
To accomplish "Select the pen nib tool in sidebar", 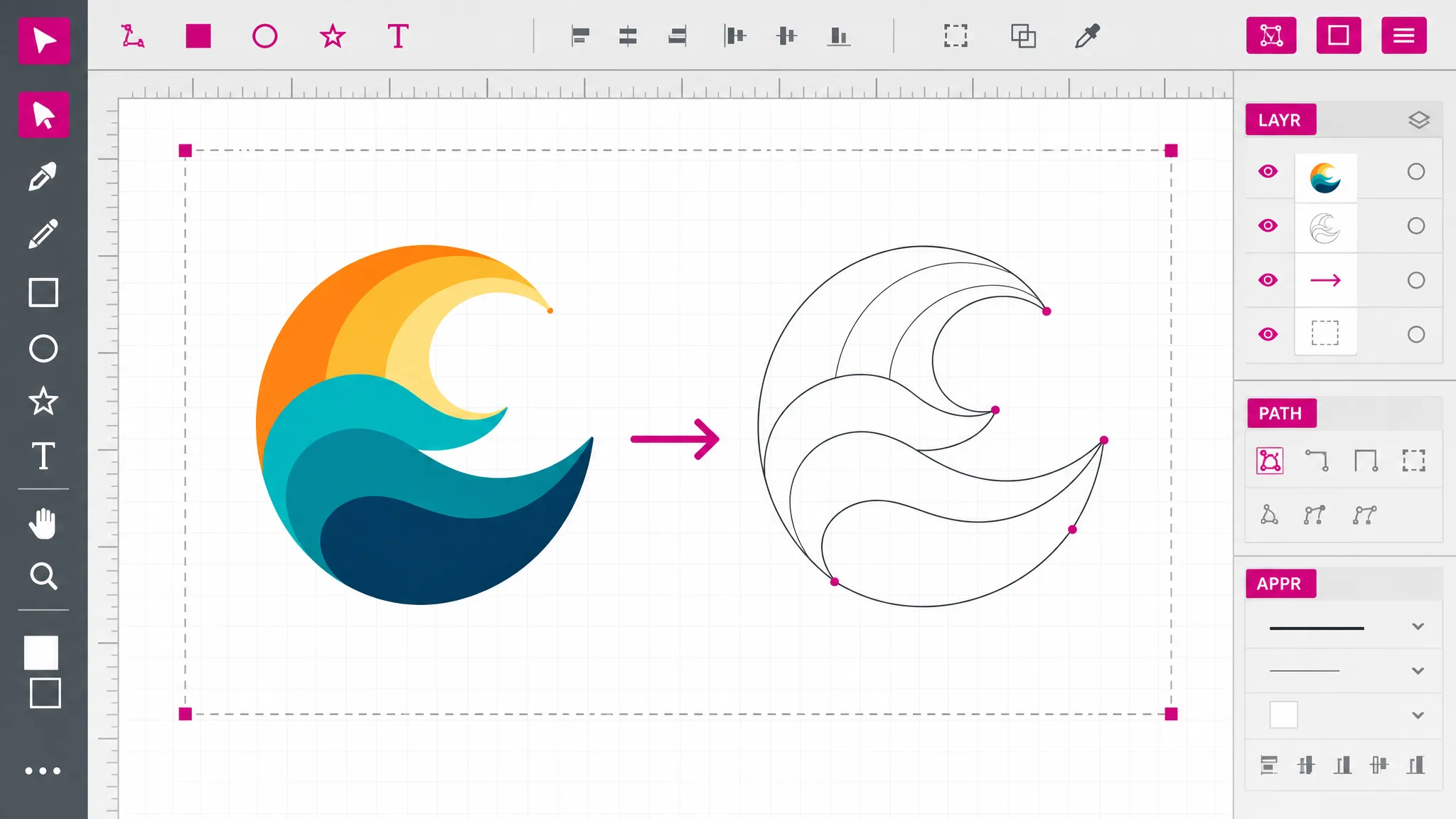I will [x=43, y=176].
